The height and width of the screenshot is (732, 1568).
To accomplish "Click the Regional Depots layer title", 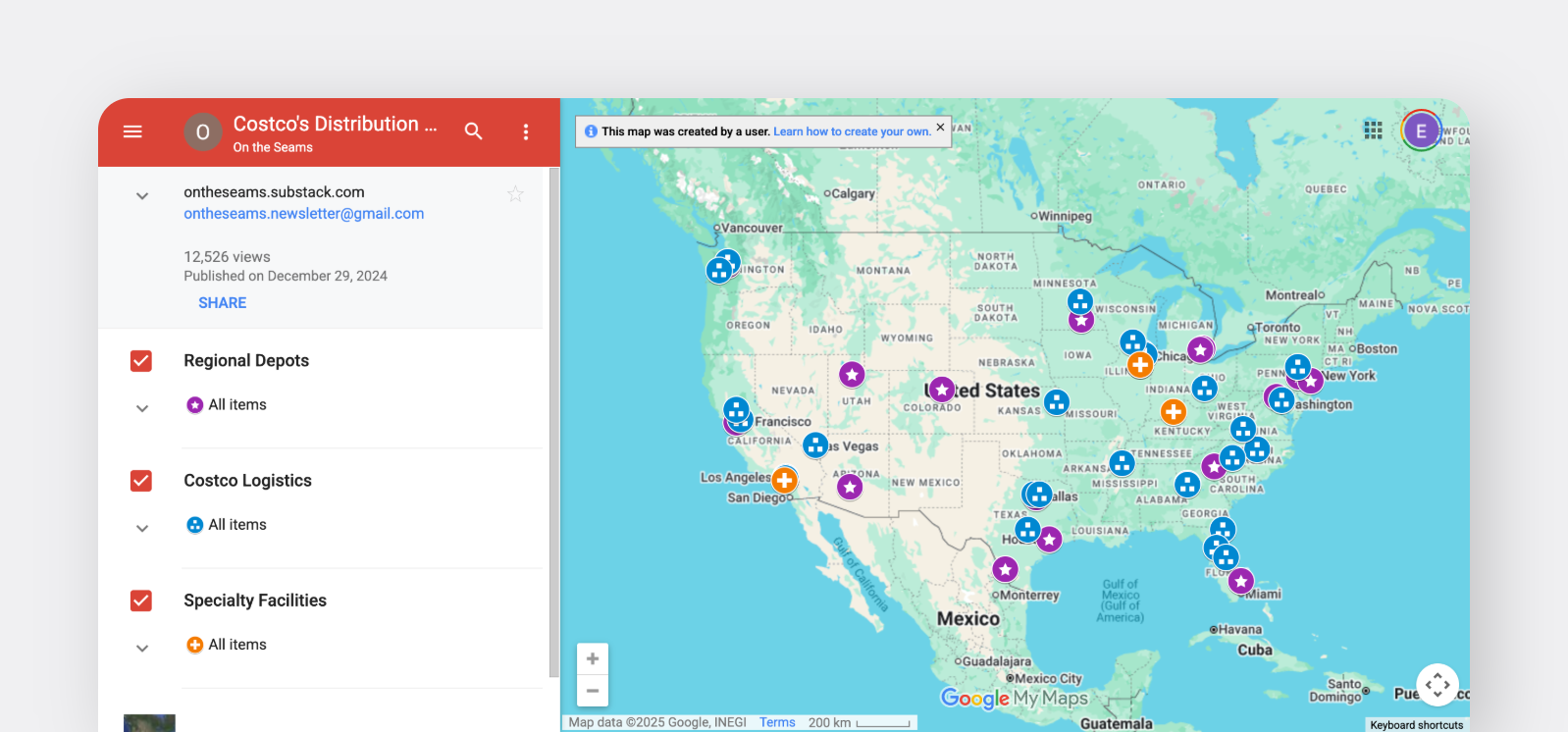I will tap(246, 360).
